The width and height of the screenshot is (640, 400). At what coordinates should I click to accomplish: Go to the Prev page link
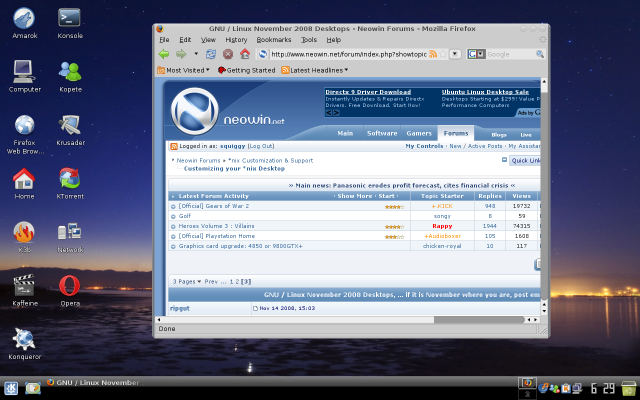211,282
